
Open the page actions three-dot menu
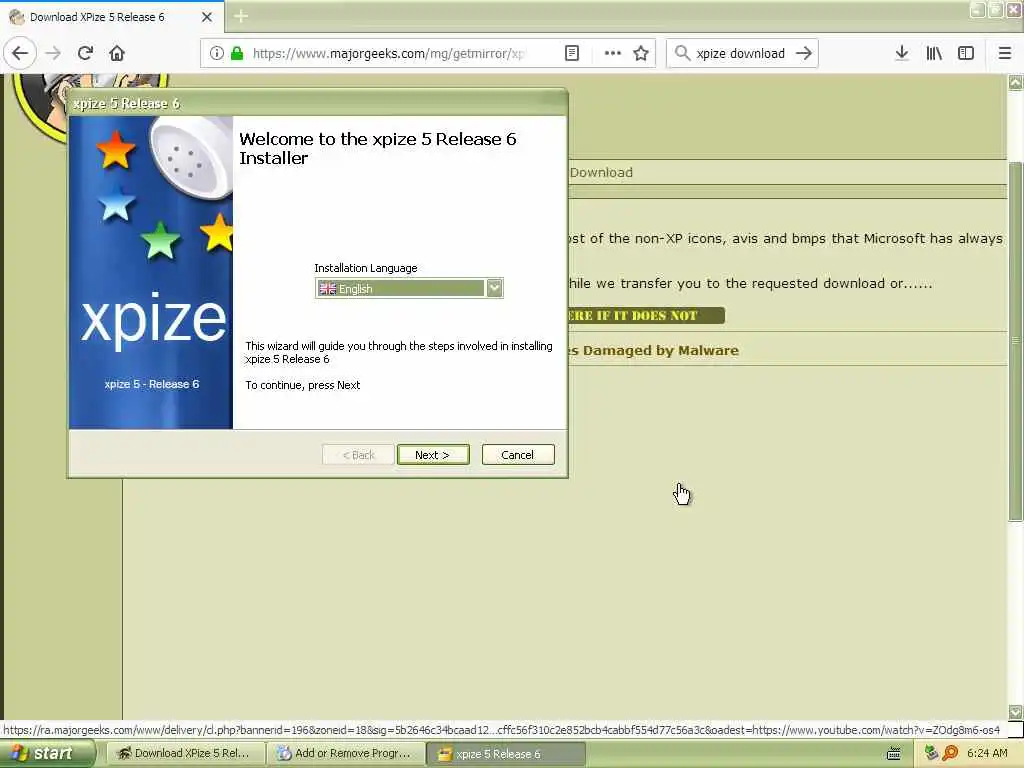pyautogui.click(x=613, y=53)
